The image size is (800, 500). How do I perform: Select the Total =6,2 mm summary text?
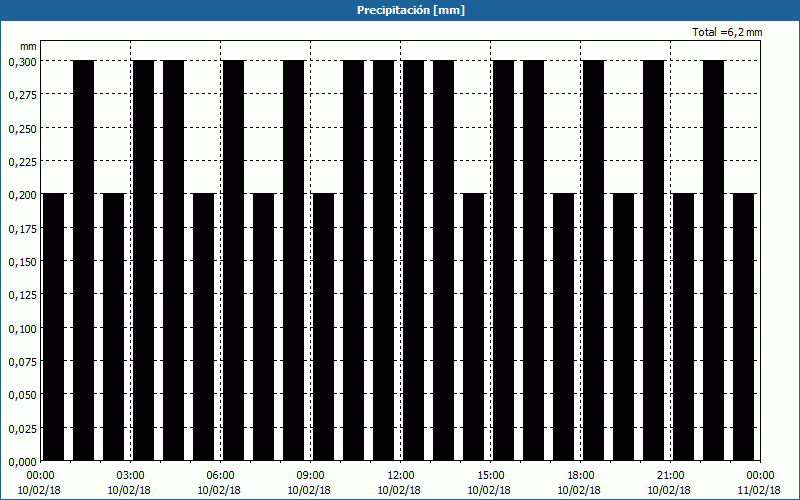point(727,32)
